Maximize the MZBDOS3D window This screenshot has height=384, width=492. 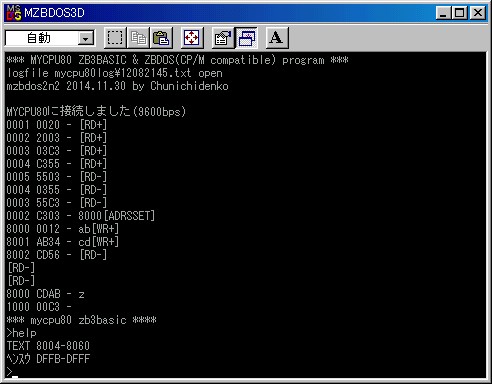(x=459, y=13)
